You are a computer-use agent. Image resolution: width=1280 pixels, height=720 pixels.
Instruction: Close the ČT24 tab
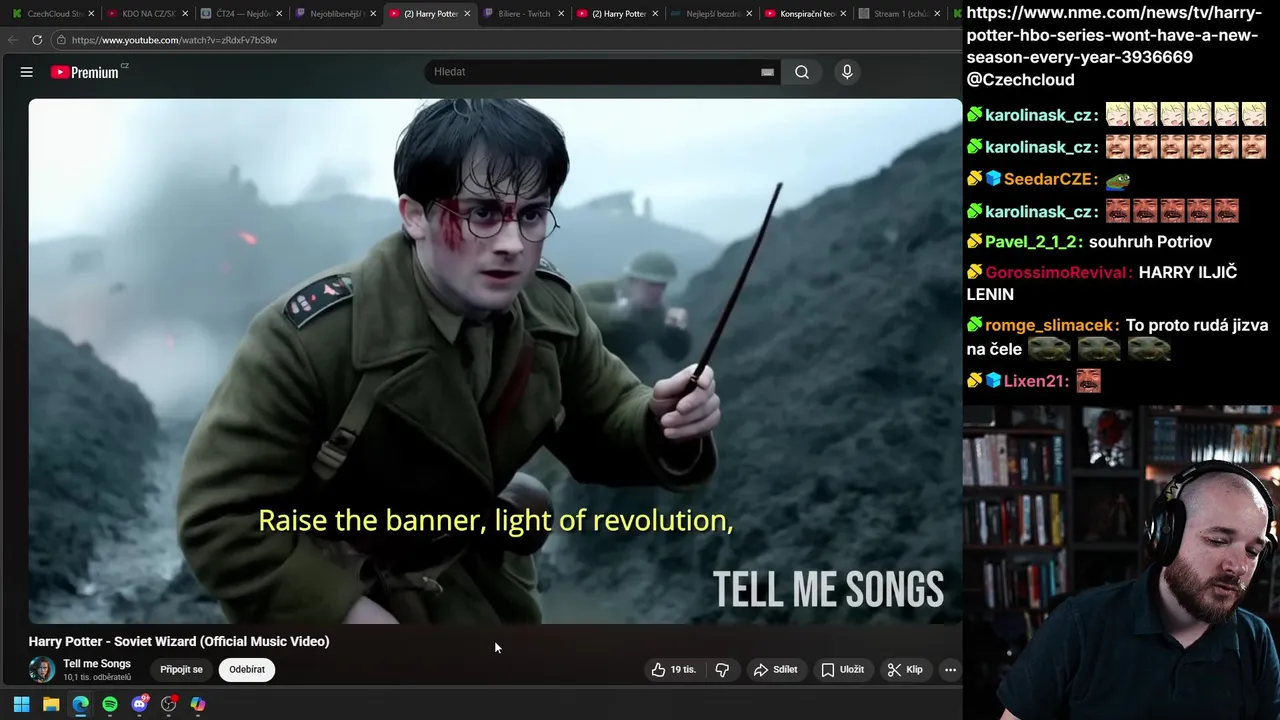pos(279,14)
